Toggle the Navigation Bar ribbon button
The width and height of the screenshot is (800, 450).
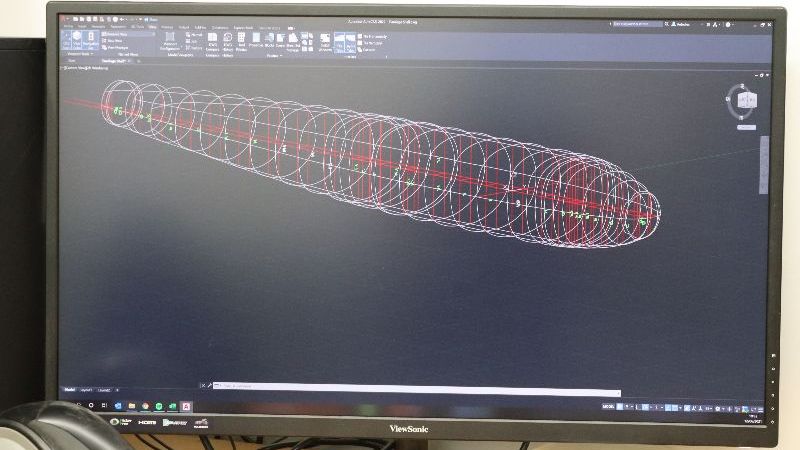point(91,40)
